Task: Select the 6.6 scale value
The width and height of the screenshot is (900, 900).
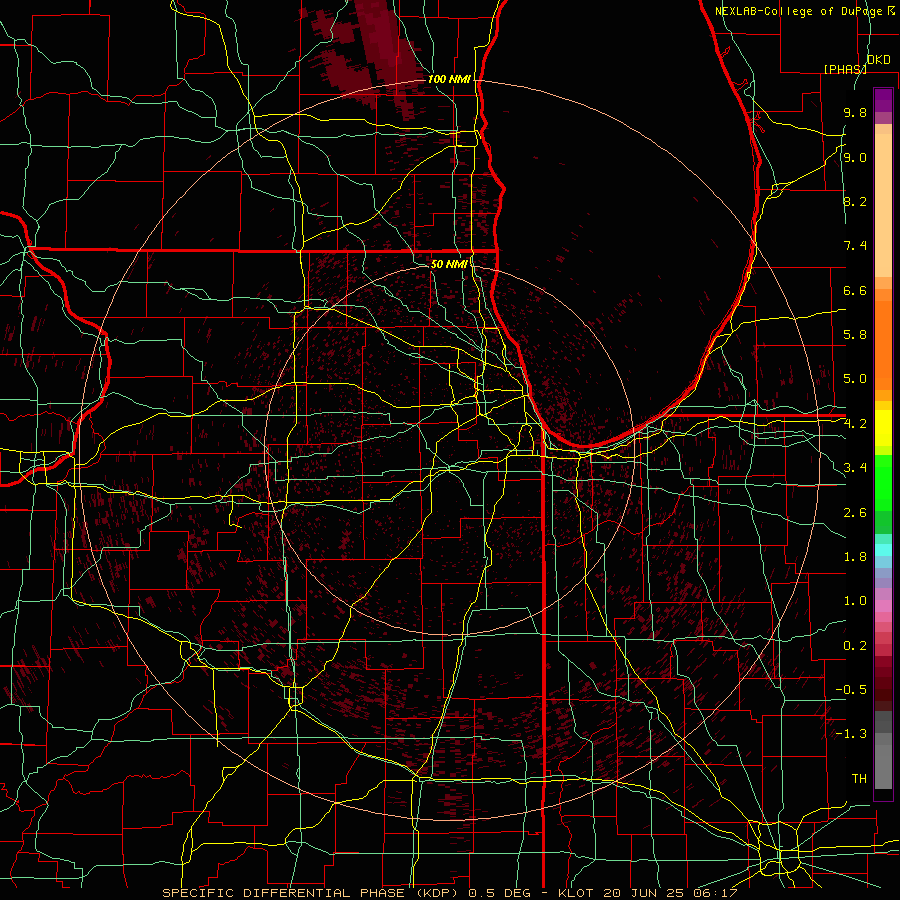Action: tap(855, 290)
